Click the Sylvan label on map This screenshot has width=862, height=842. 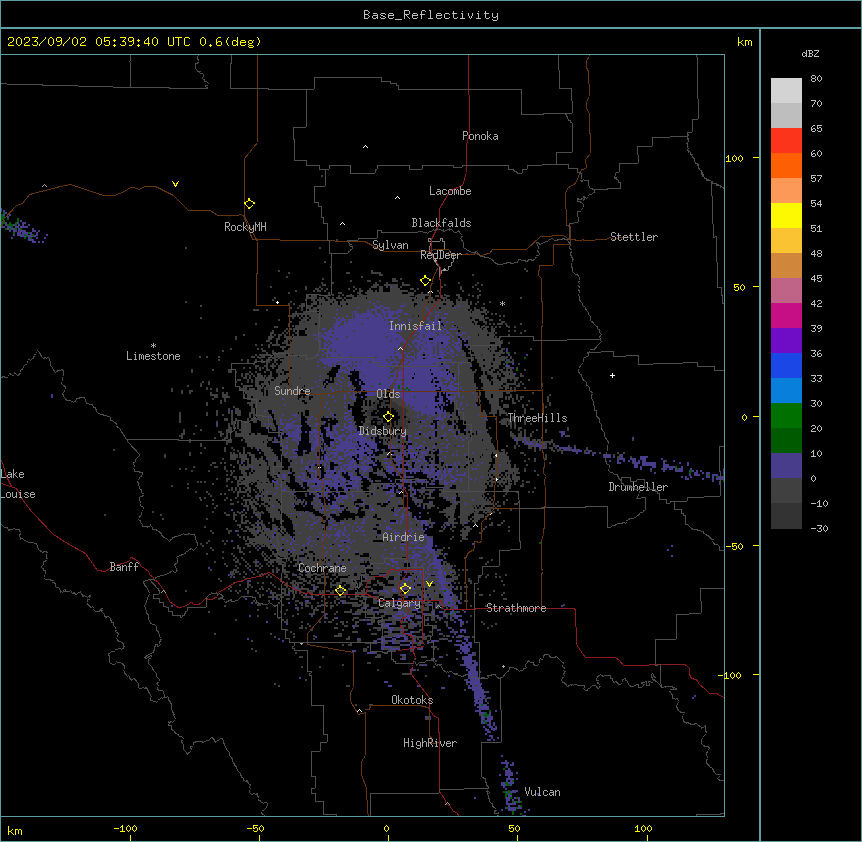tap(390, 245)
